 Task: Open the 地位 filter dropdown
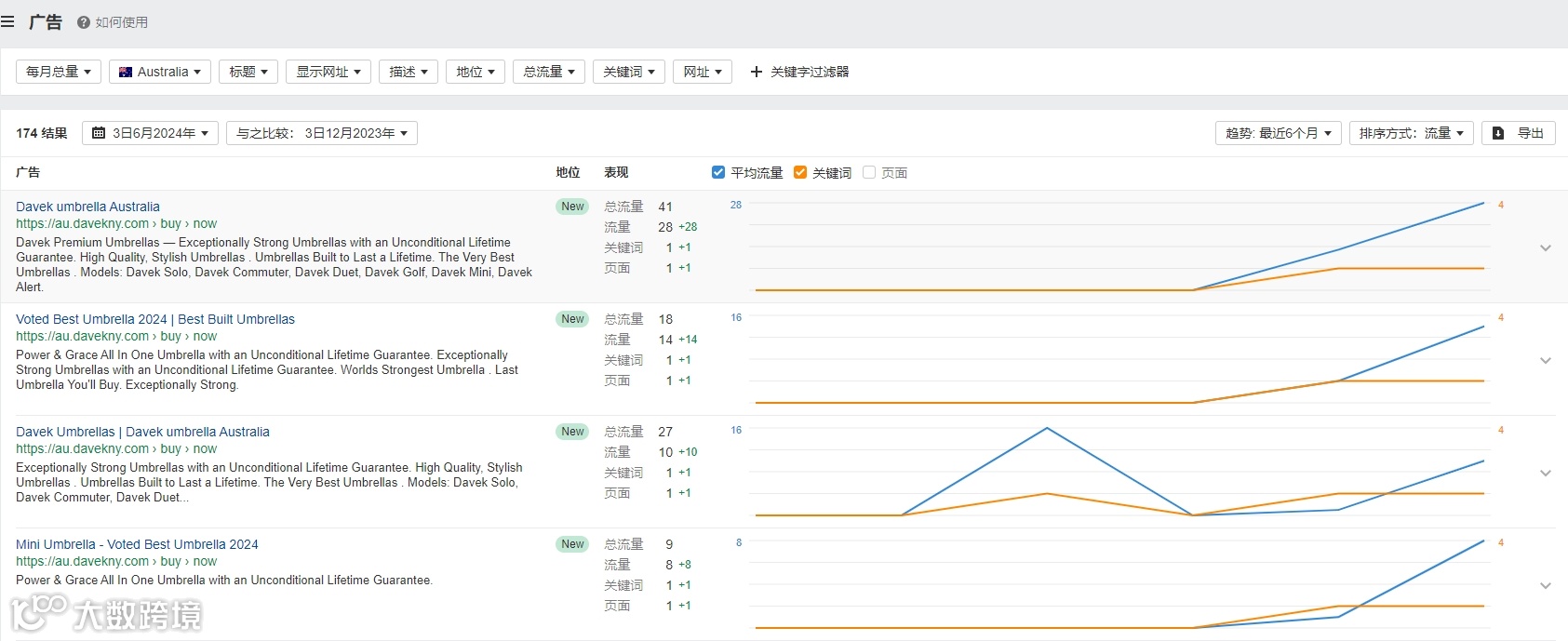click(x=476, y=72)
